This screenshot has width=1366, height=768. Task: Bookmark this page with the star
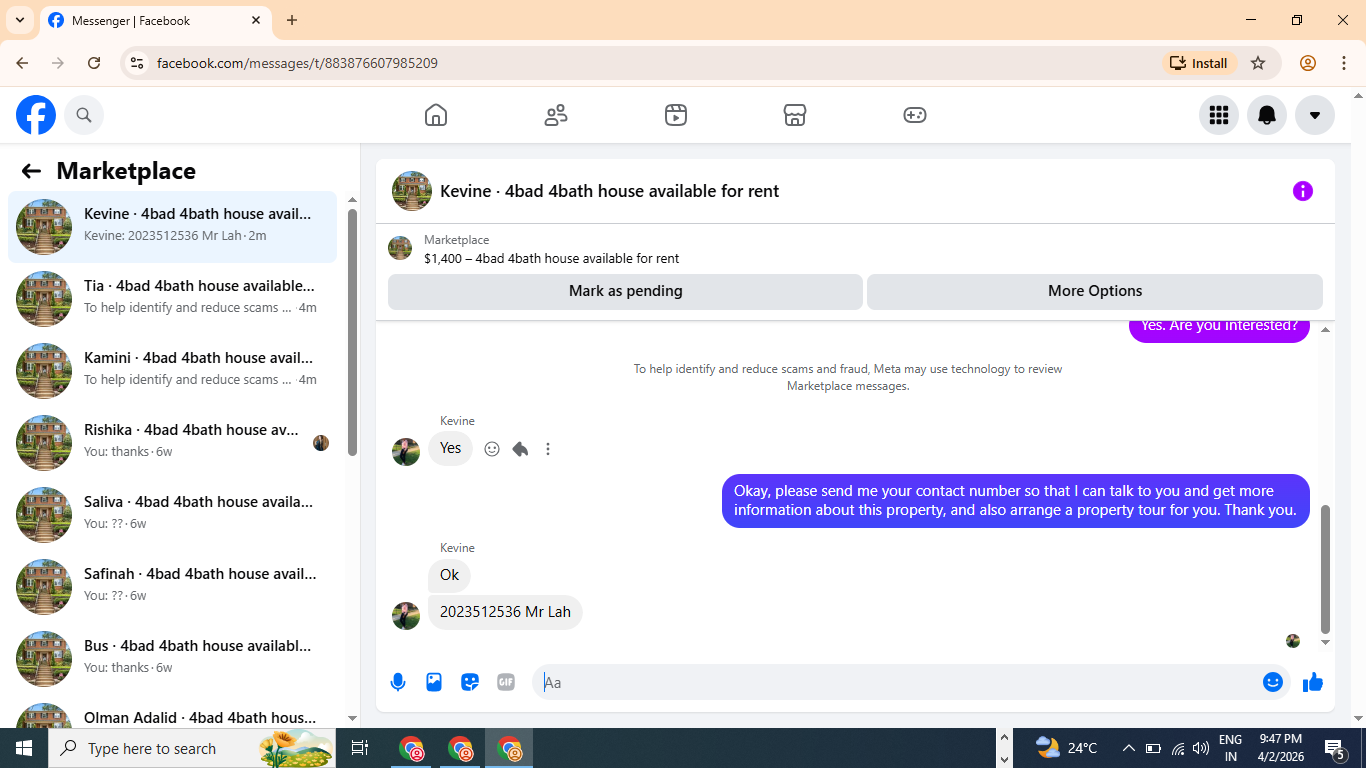(1258, 63)
